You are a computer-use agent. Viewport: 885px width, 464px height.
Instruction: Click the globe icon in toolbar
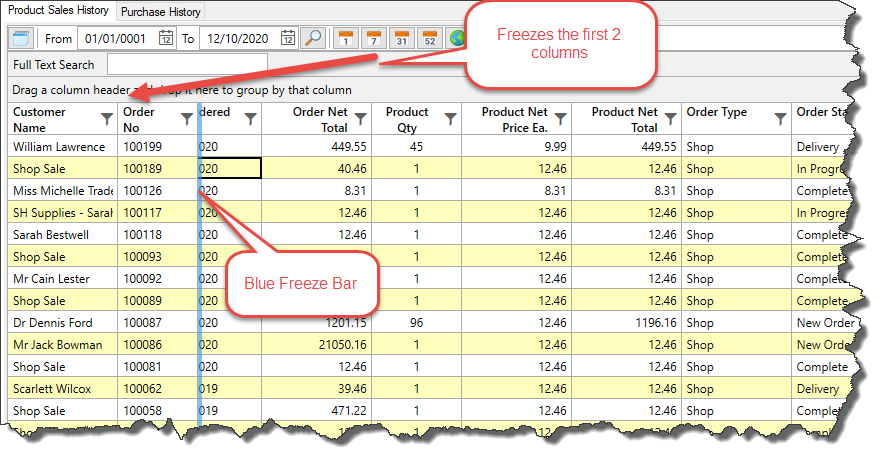pyautogui.click(x=456, y=39)
